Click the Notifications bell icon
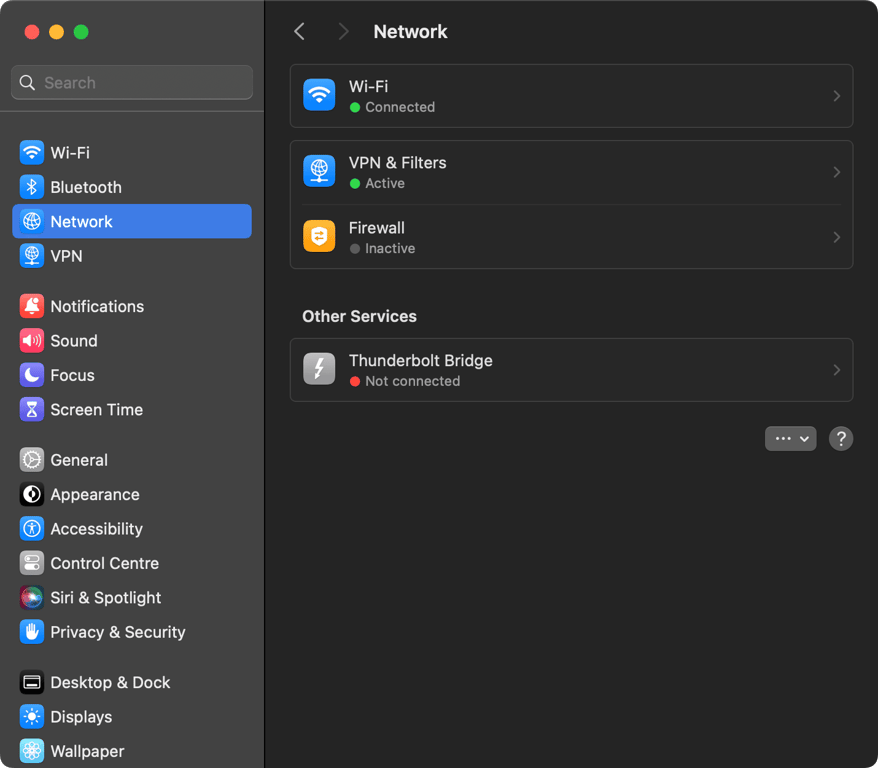 coord(31,306)
